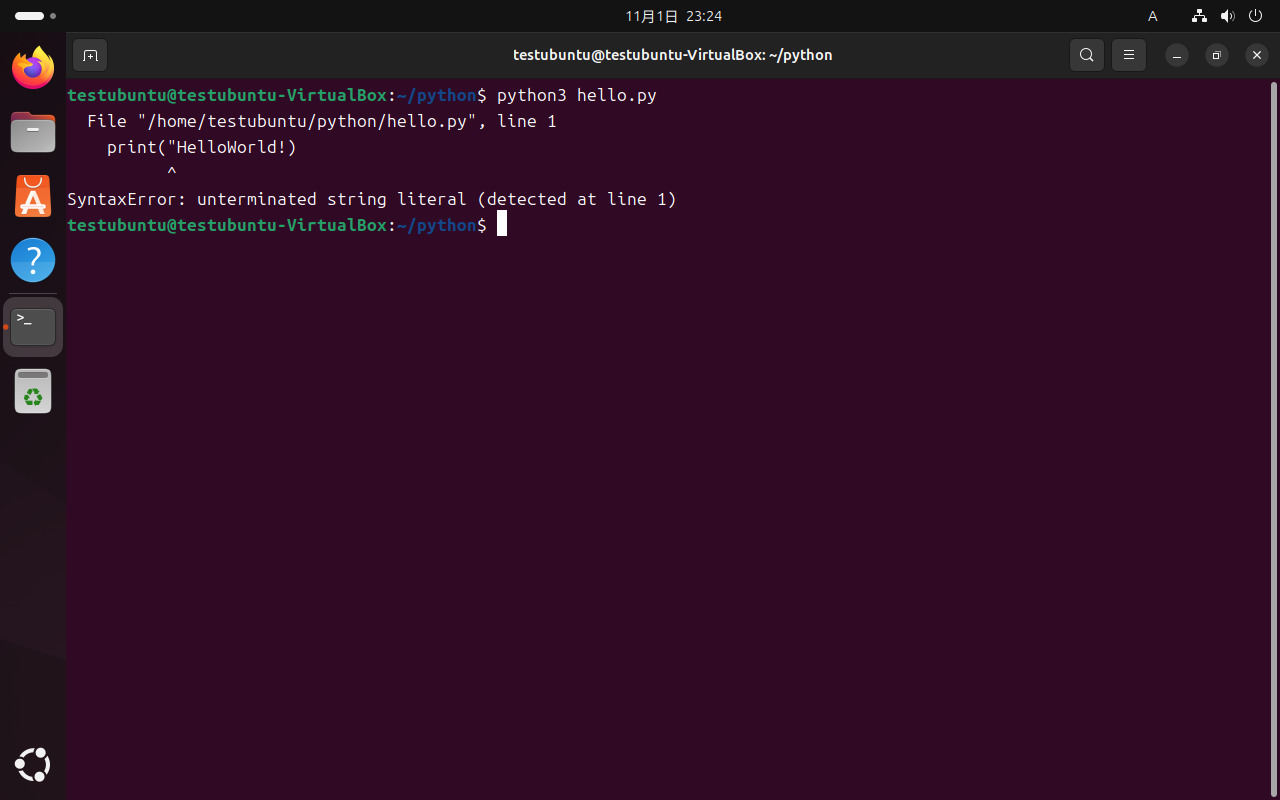
Task: Open App Center from the dock
Action: [33, 196]
